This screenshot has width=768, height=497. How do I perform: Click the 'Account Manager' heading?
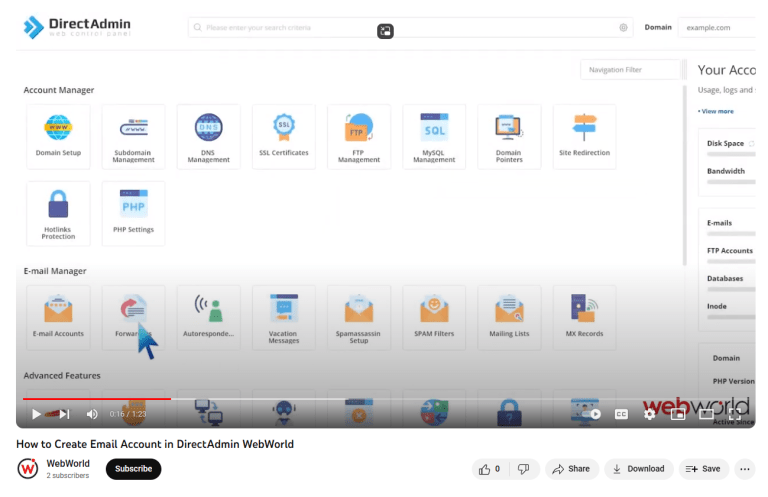coord(59,90)
